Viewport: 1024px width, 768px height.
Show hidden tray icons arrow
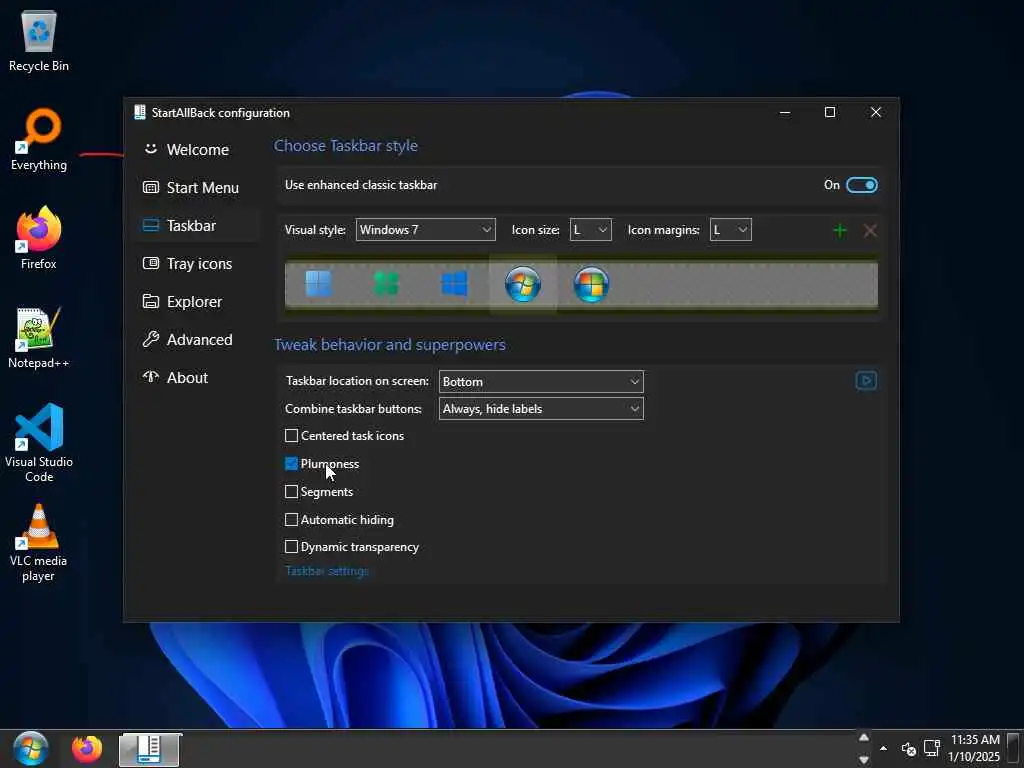point(884,748)
